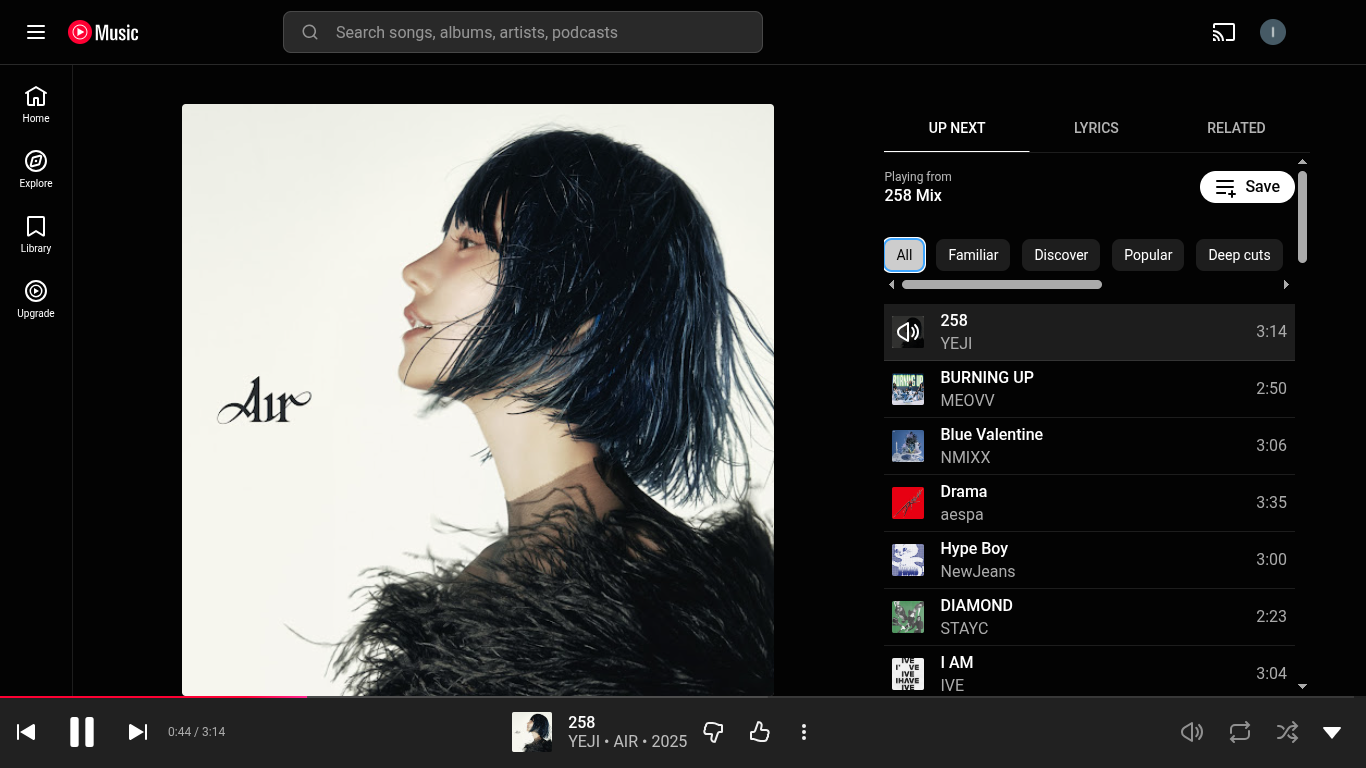Open more actions three-dot menu
Viewport: 1366px width, 768px height.
click(x=804, y=732)
